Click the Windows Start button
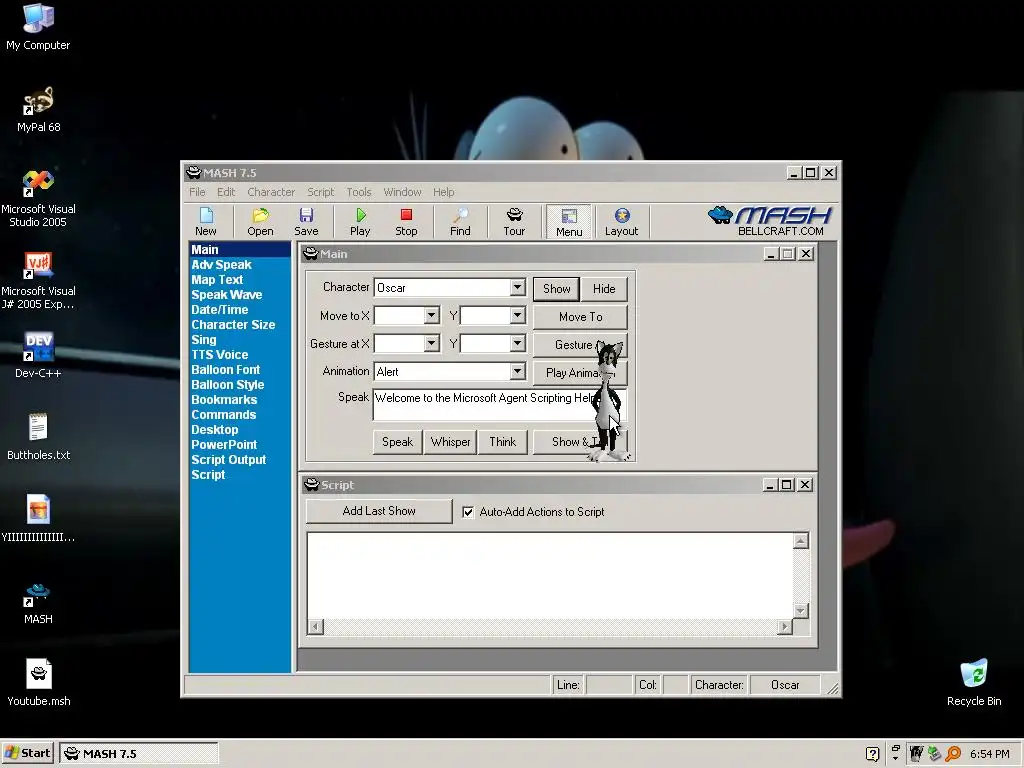 point(27,753)
